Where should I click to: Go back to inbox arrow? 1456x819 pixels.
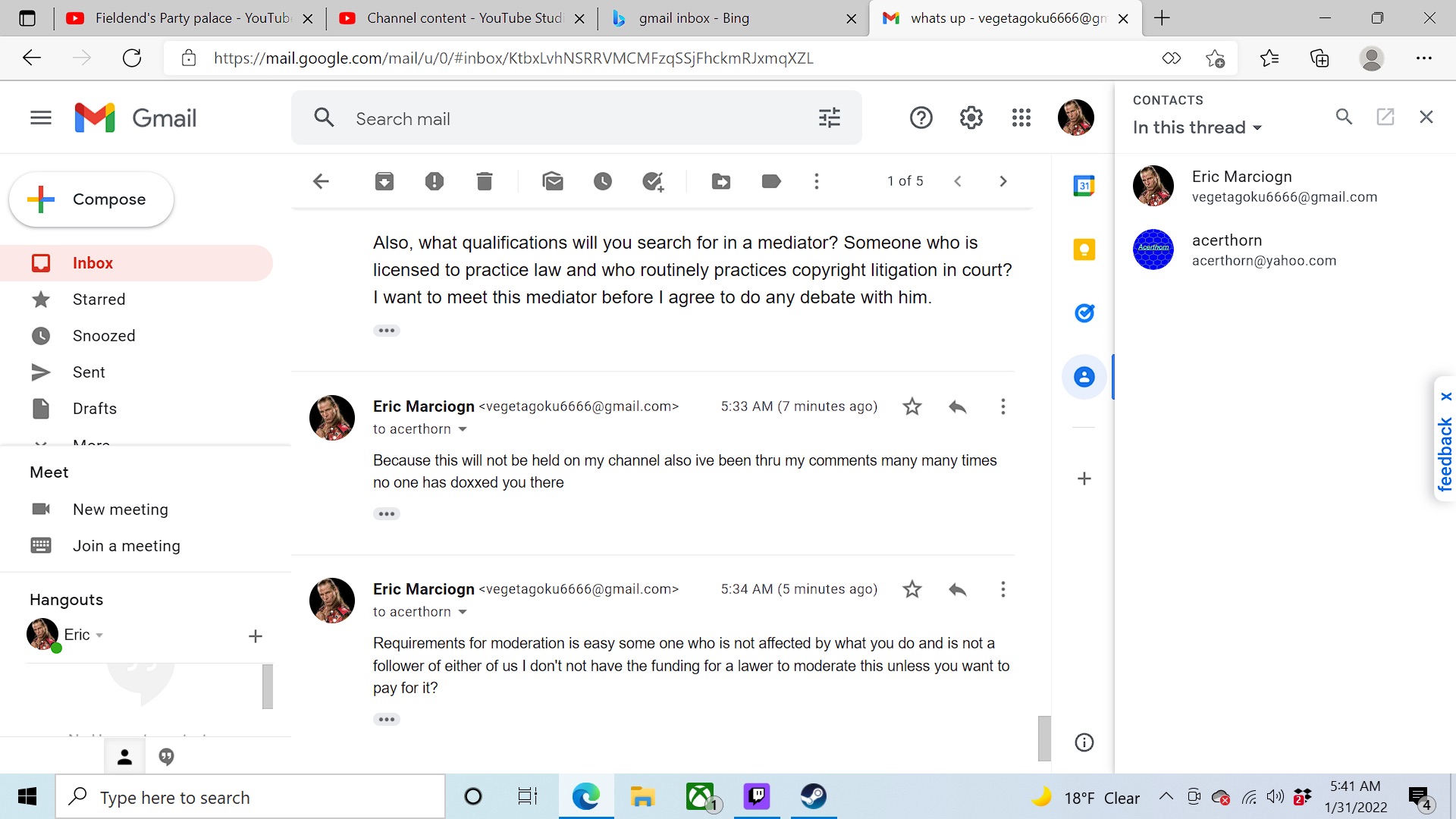coord(321,181)
